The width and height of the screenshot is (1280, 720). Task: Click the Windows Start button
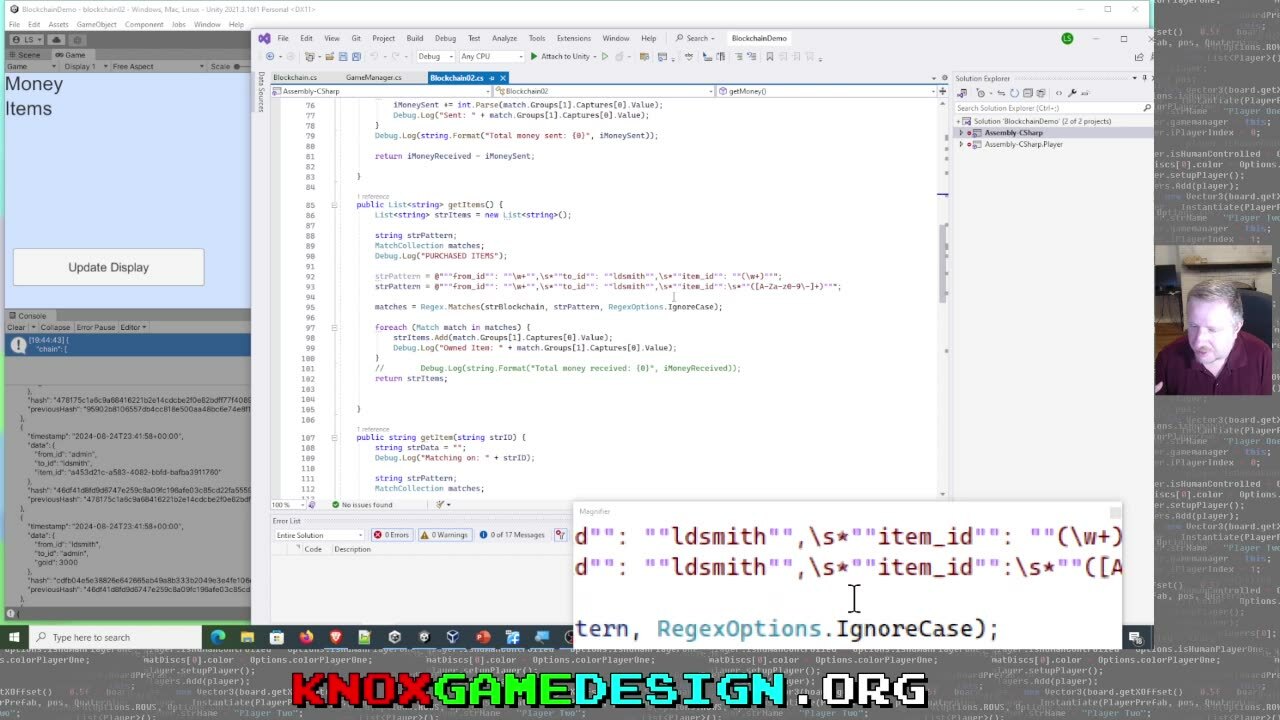(x=14, y=637)
